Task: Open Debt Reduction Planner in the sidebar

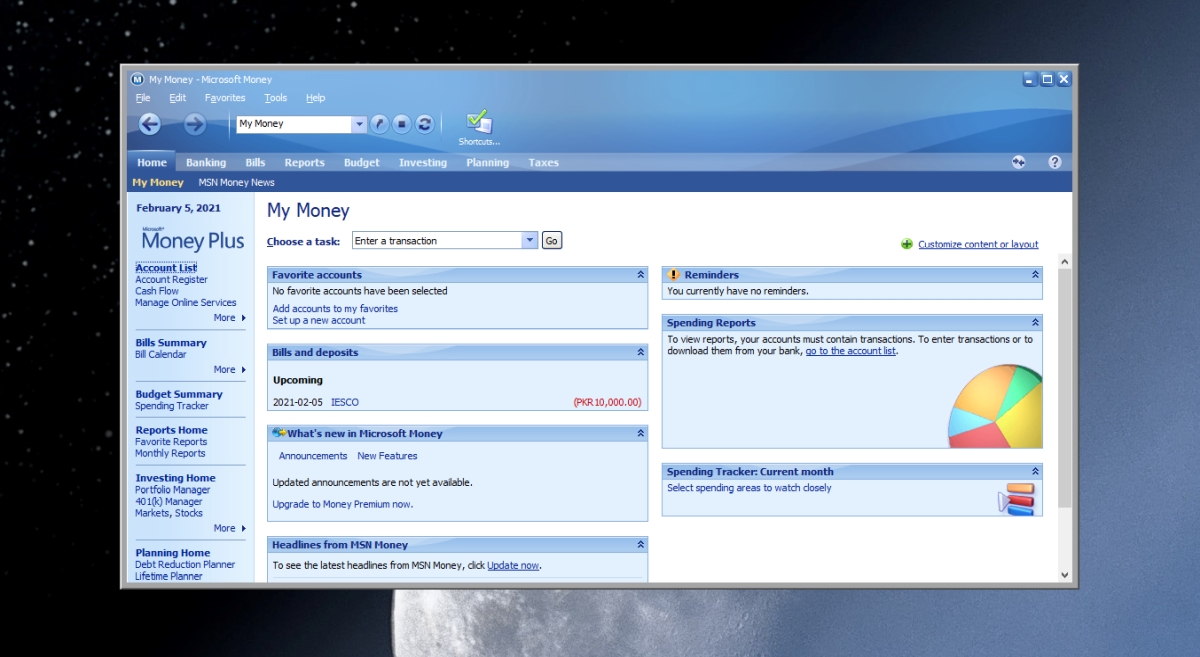Action: coord(185,565)
